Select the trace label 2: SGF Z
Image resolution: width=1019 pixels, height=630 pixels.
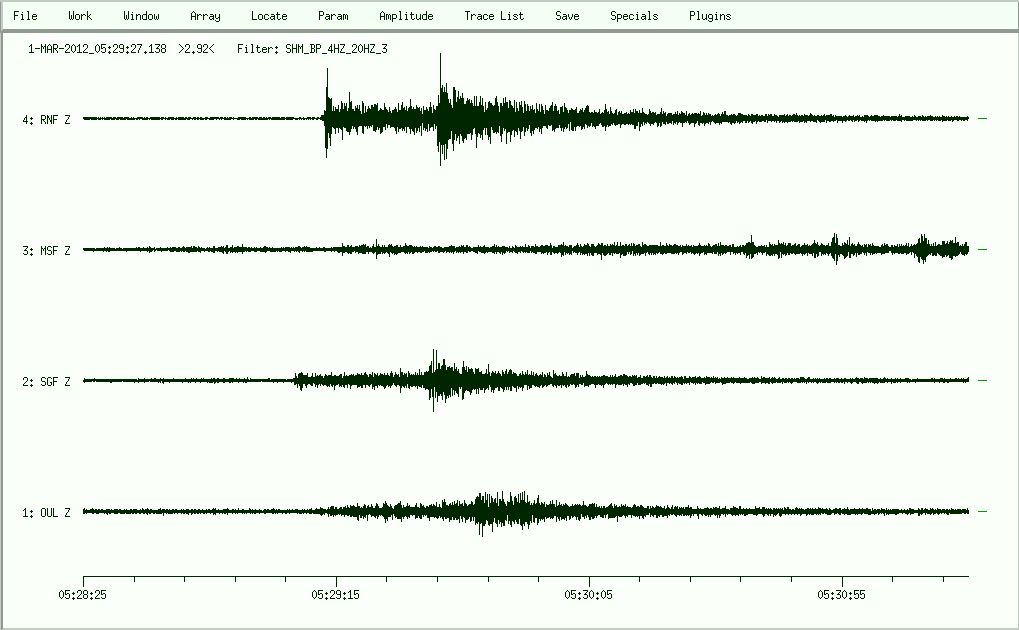click(46, 382)
